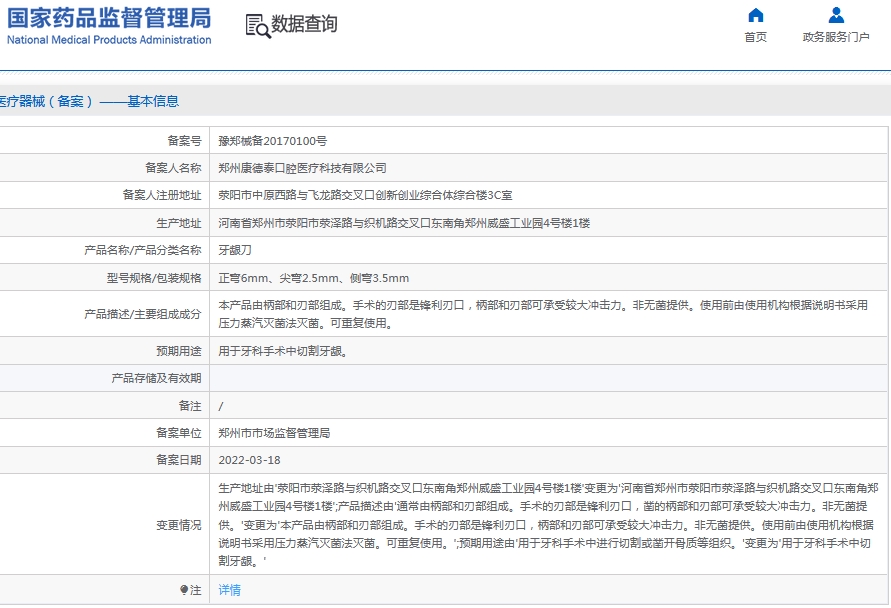Click the 生产地址 row label
Viewport: 891px width, 608px height.
tap(179, 223)
